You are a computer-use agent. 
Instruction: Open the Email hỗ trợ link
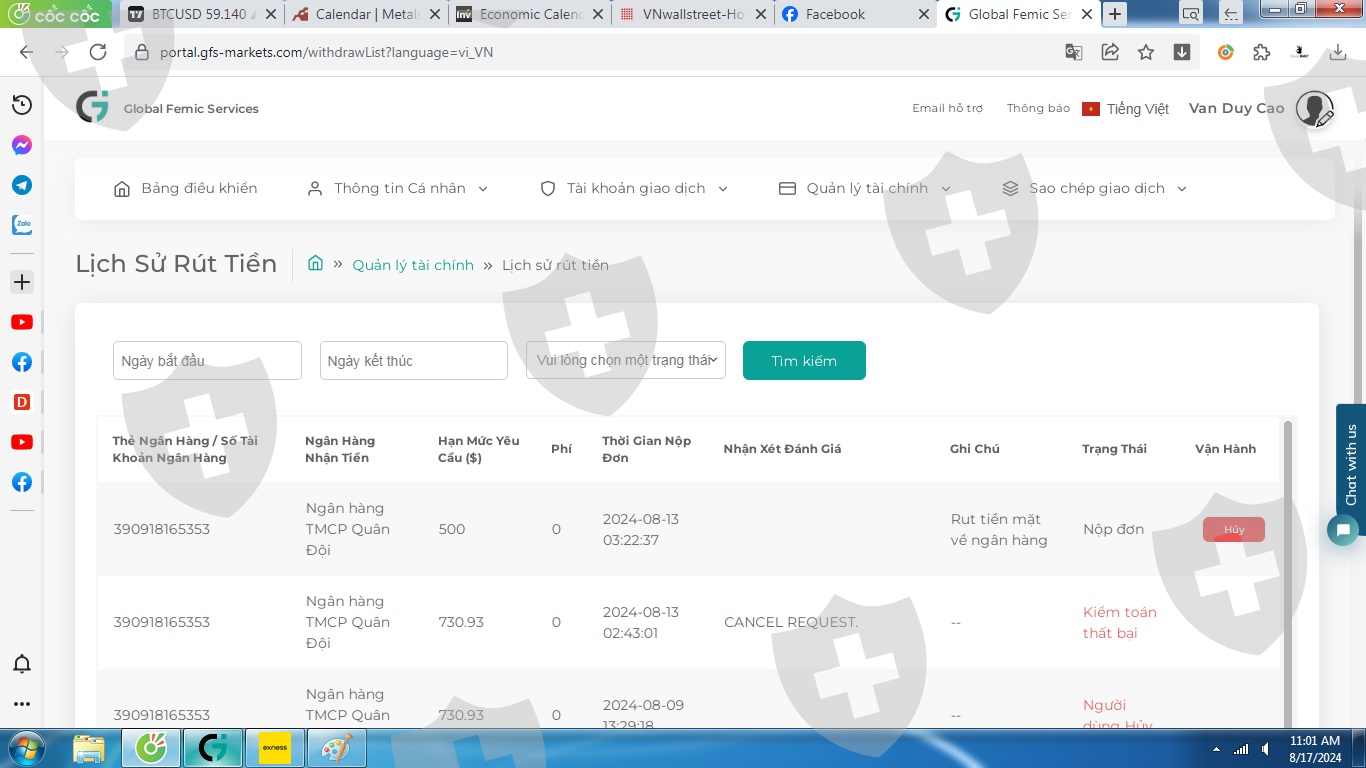click(947, 108)
